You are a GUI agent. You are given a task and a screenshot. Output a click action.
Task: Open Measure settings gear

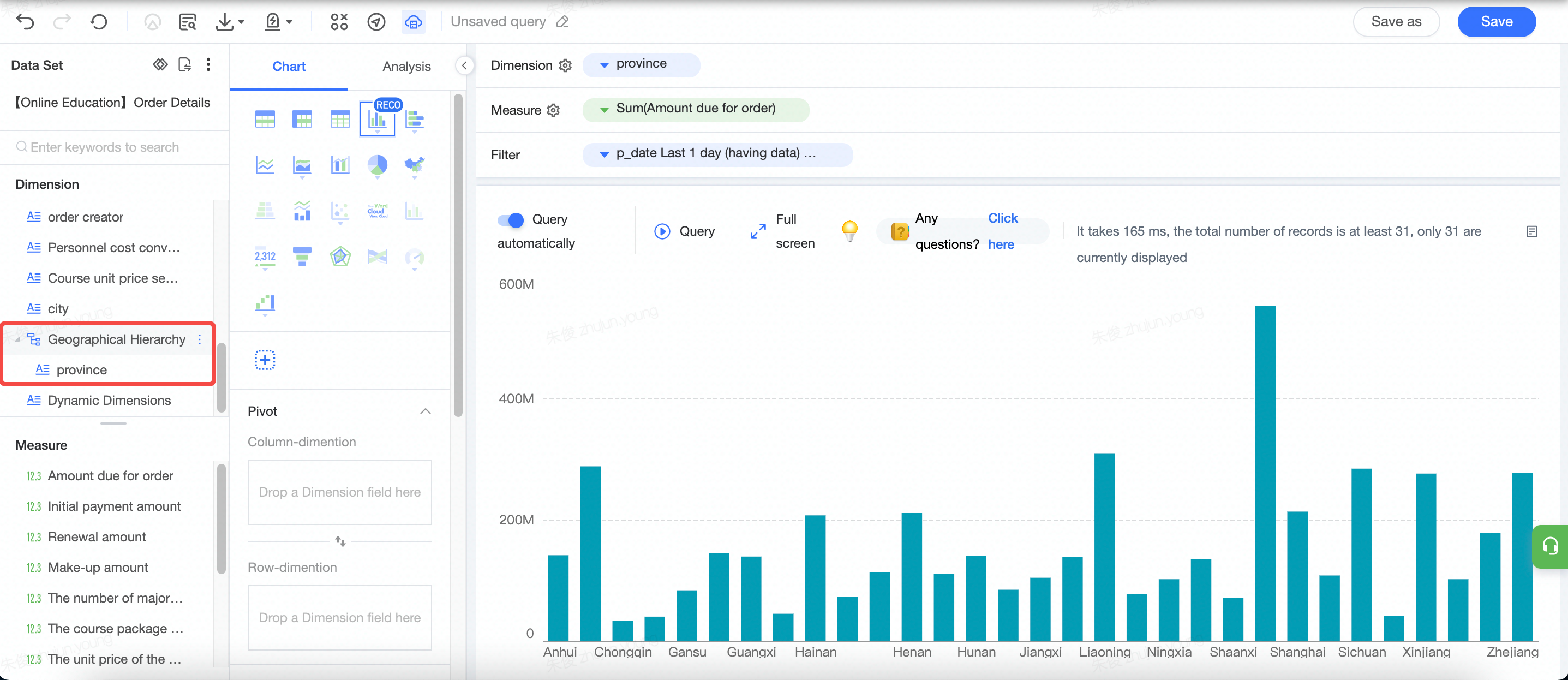tap(553, 110)
